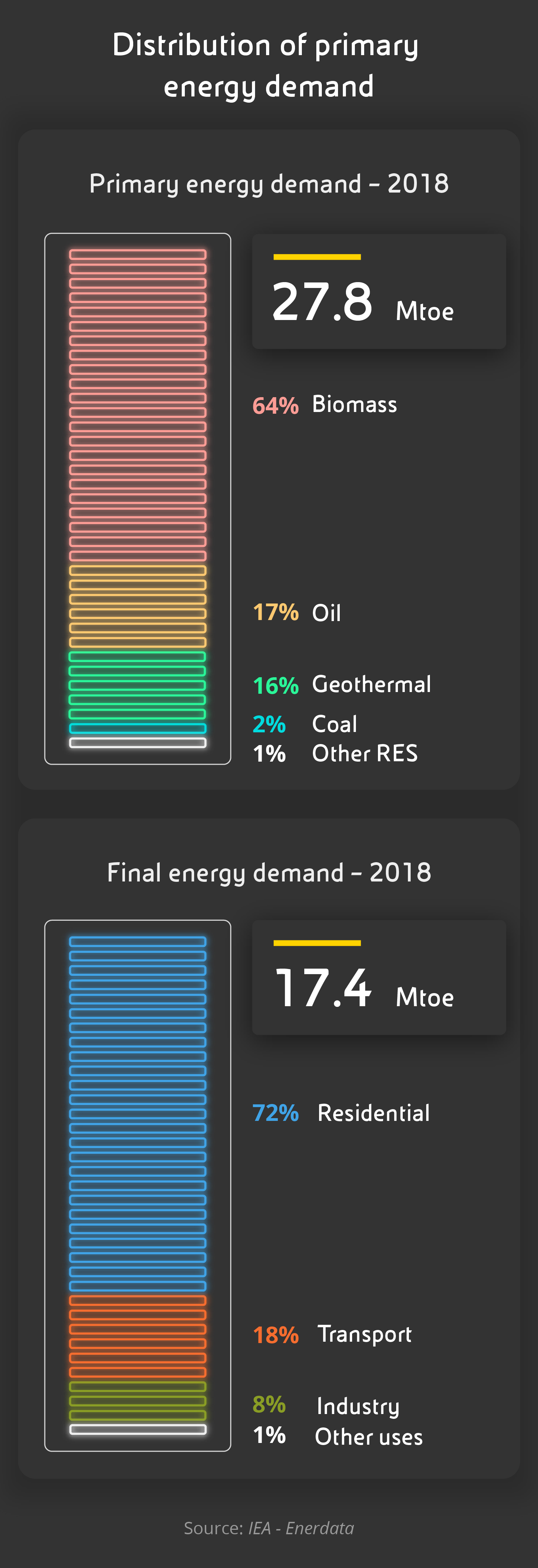Select the 16% Geothermal legend label
Screen dimensions: 538x1568
click(342, 685)
